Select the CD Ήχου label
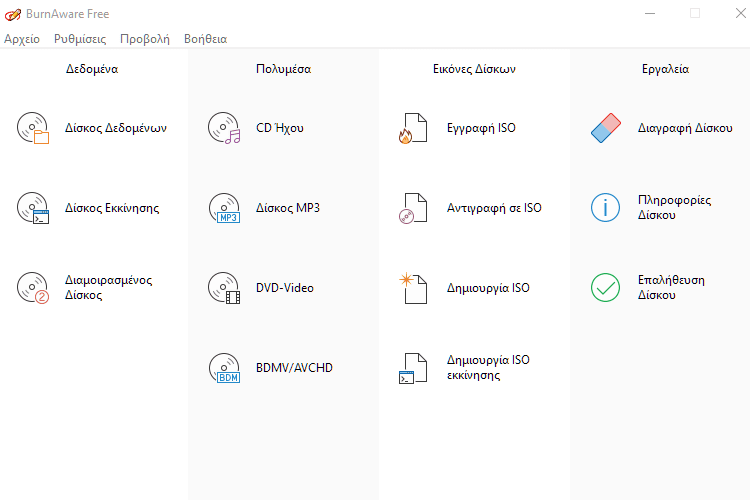The height and width of the screenshot is (500, 750). (280, 128)
